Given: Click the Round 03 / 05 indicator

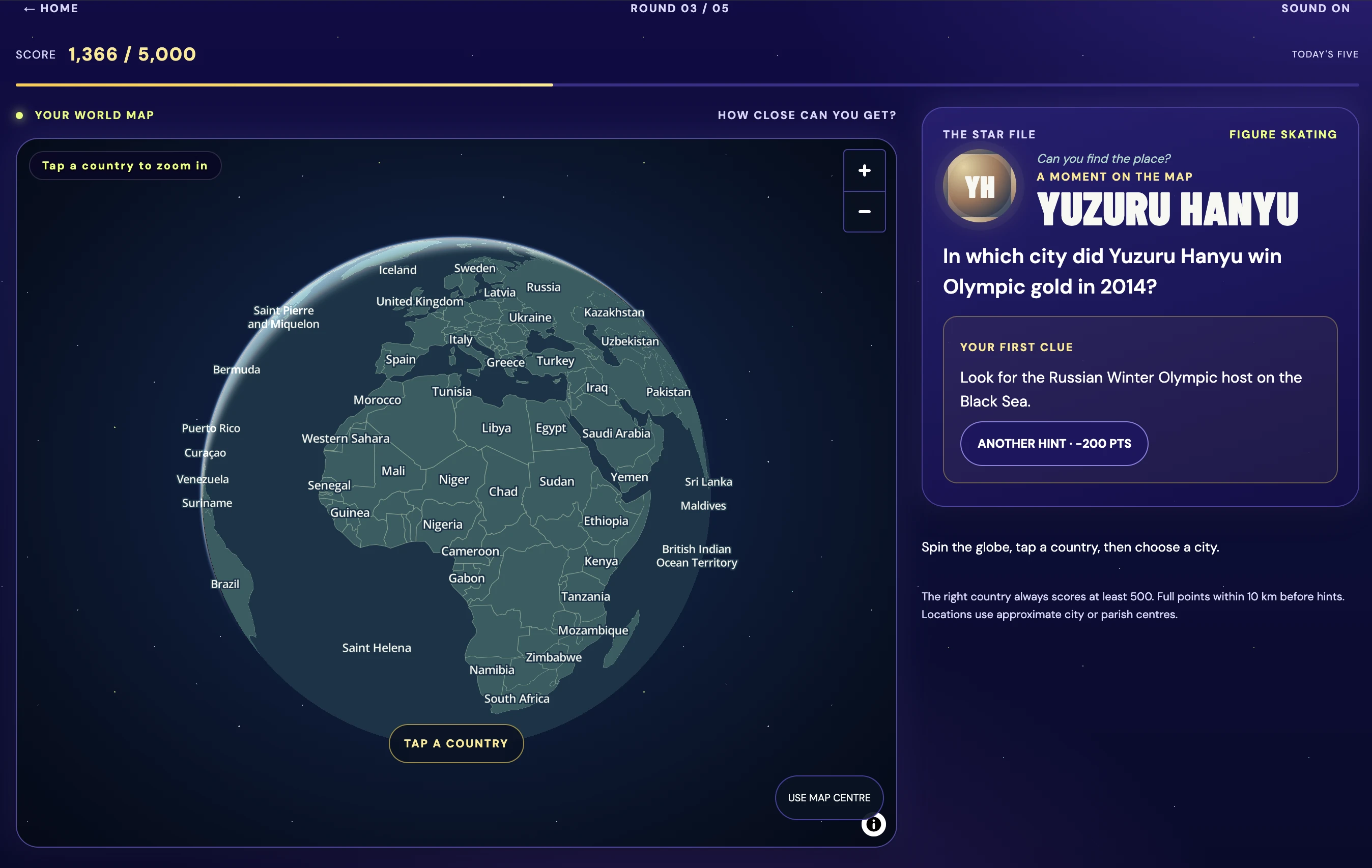Looking at the screenshot, I should click(x=679, y=9).
